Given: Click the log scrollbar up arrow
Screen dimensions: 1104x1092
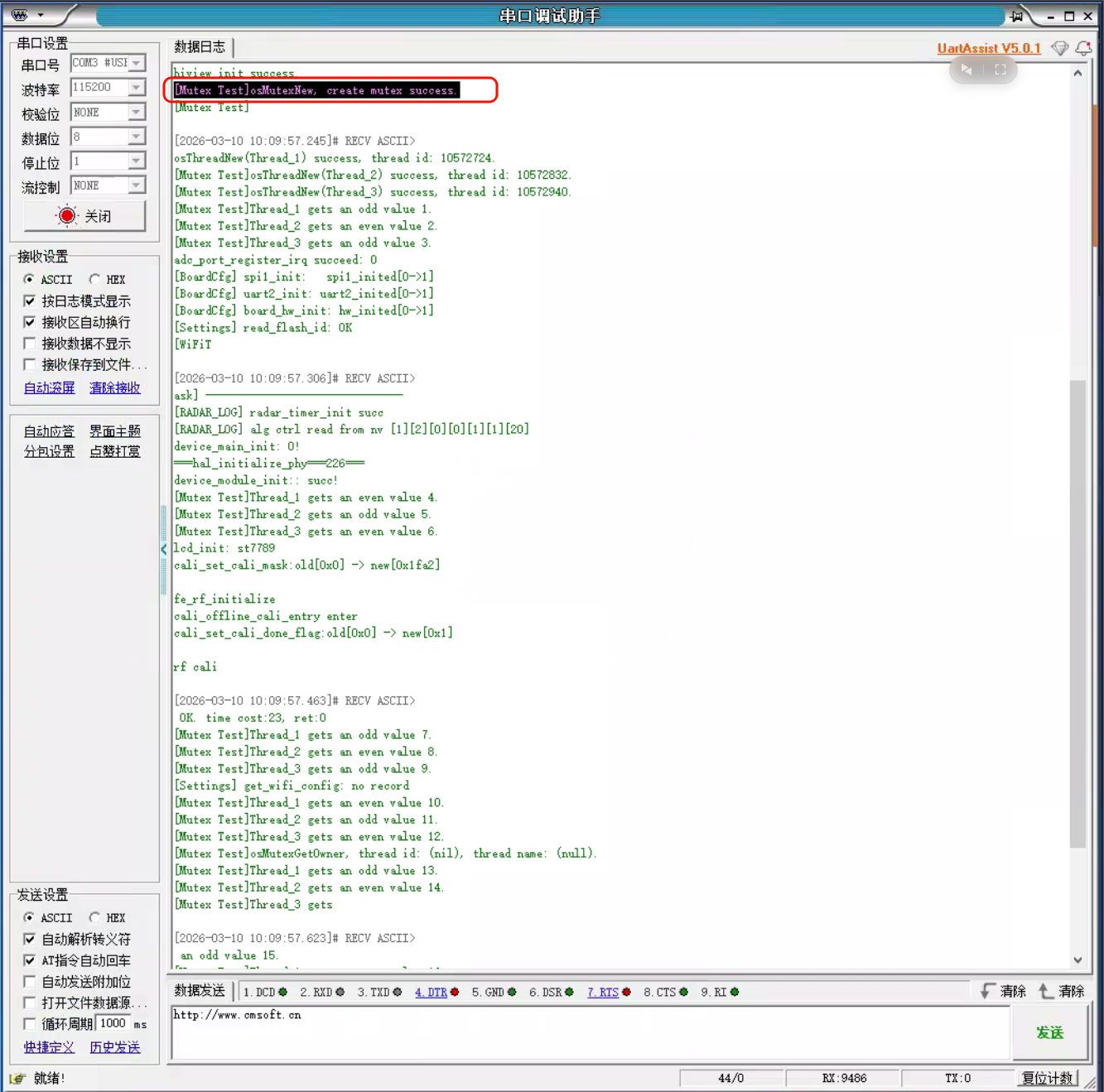Looking at the screenshot, I should [x=1077, y=73].
